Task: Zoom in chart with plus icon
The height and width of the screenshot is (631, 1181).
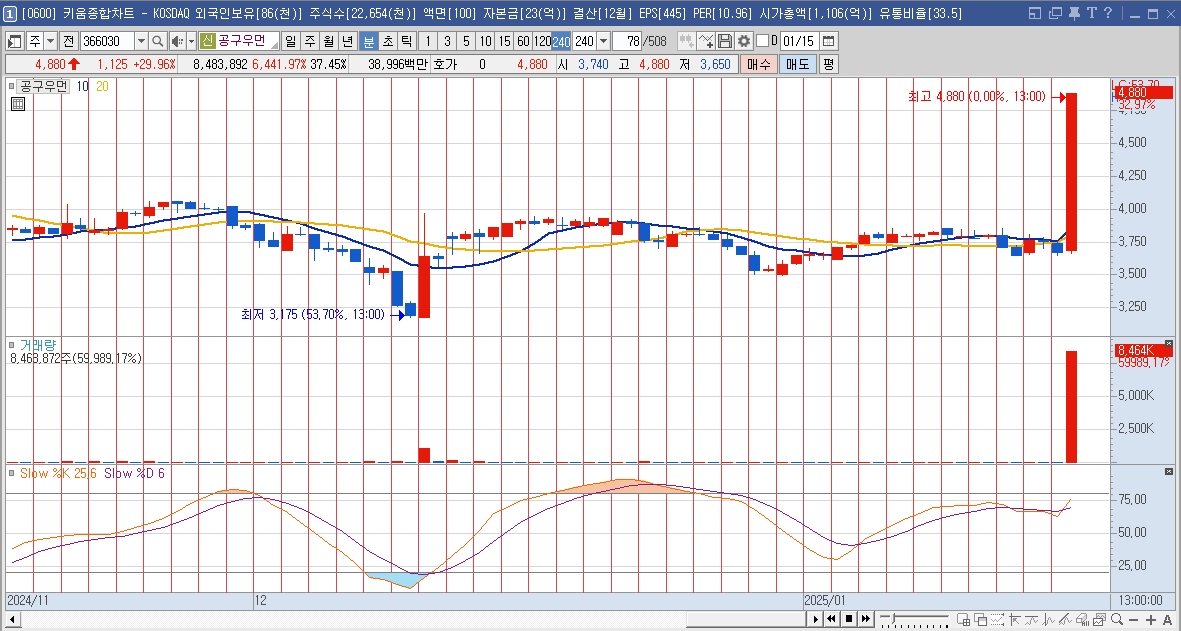Action: click(x=1150, y=619)
